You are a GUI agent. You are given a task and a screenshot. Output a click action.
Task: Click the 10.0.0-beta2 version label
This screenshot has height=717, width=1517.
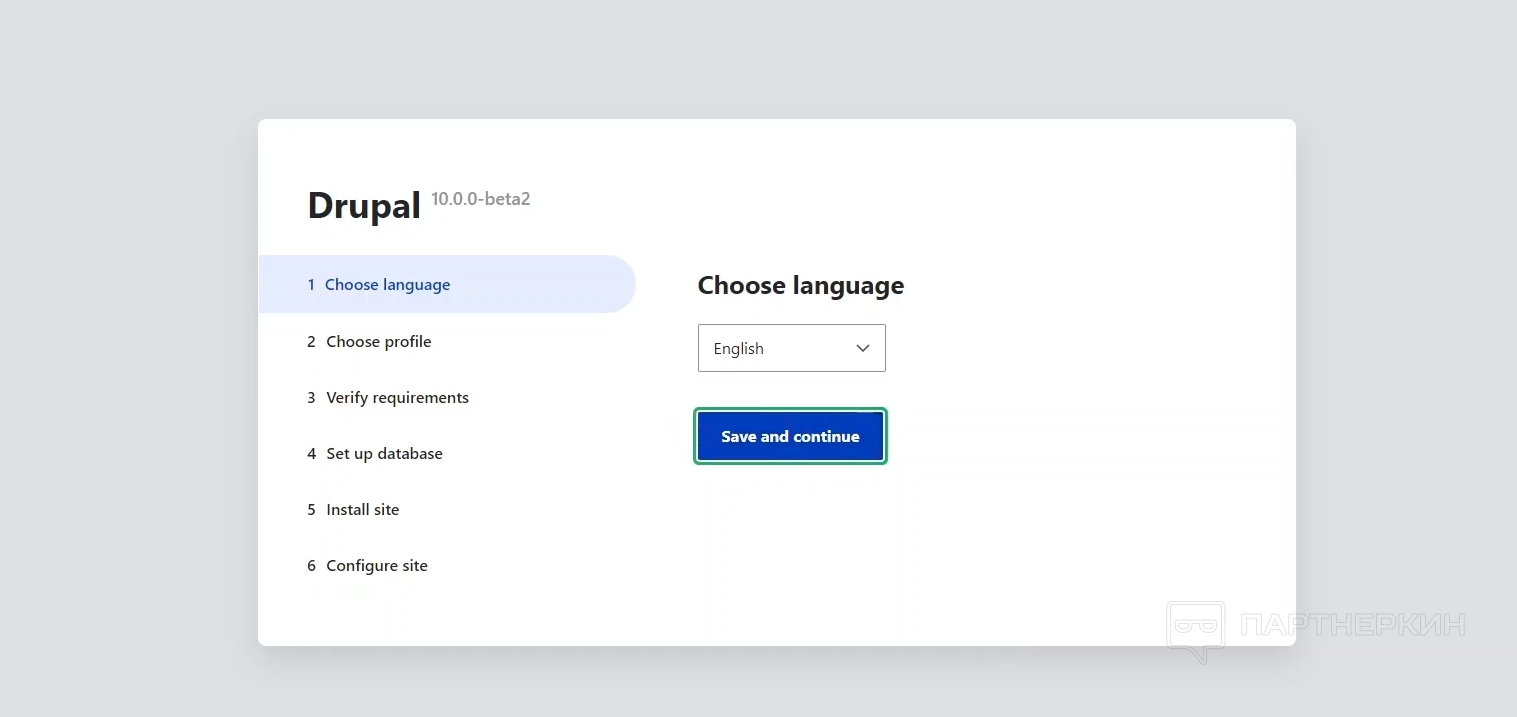coord(480,199)
